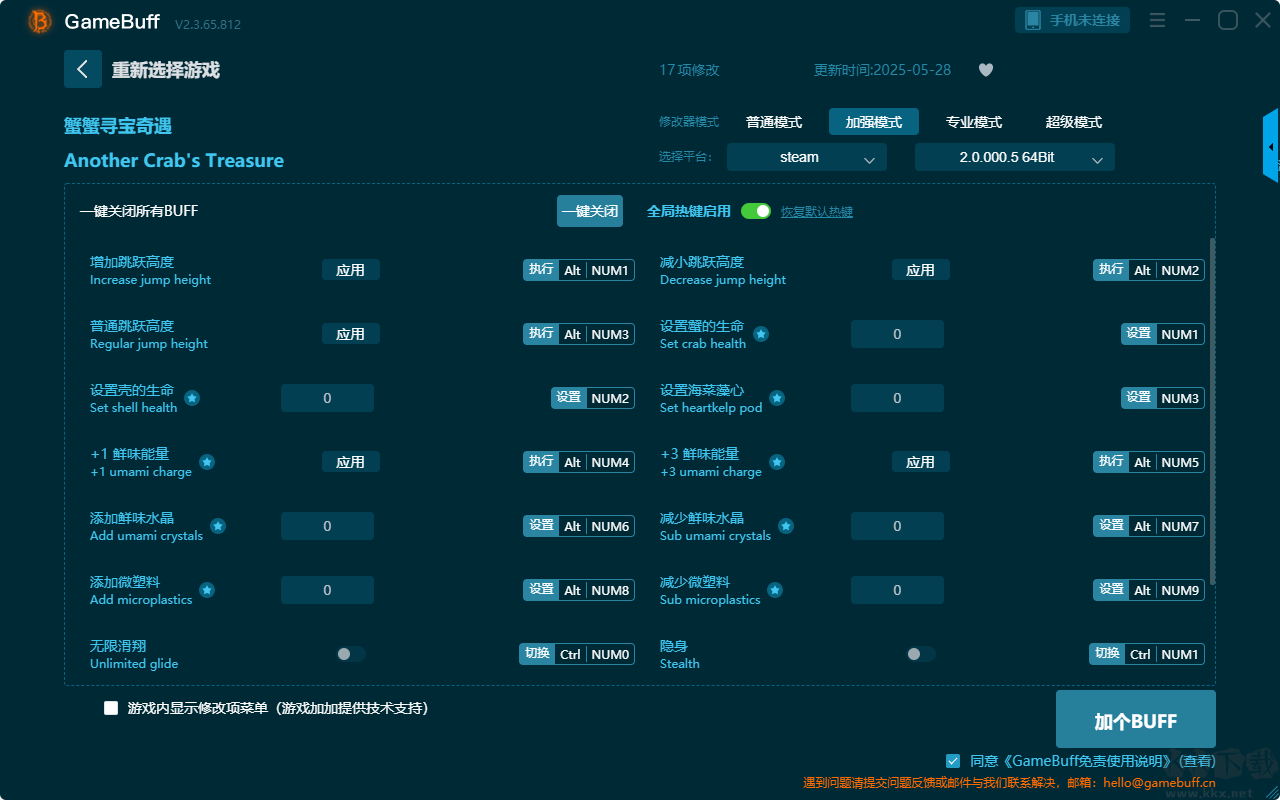The width and height of the screenshot is (1280, 800).
Task: Select 超级模式 mode tab
Action: 1074,122
